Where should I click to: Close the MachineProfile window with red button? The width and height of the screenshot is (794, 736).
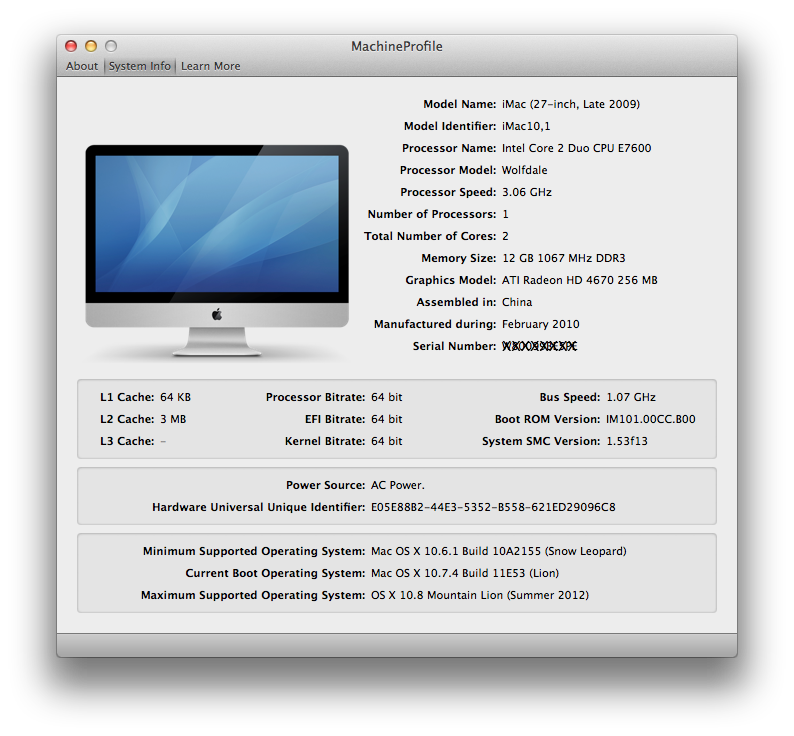click(x=71, y=46)
